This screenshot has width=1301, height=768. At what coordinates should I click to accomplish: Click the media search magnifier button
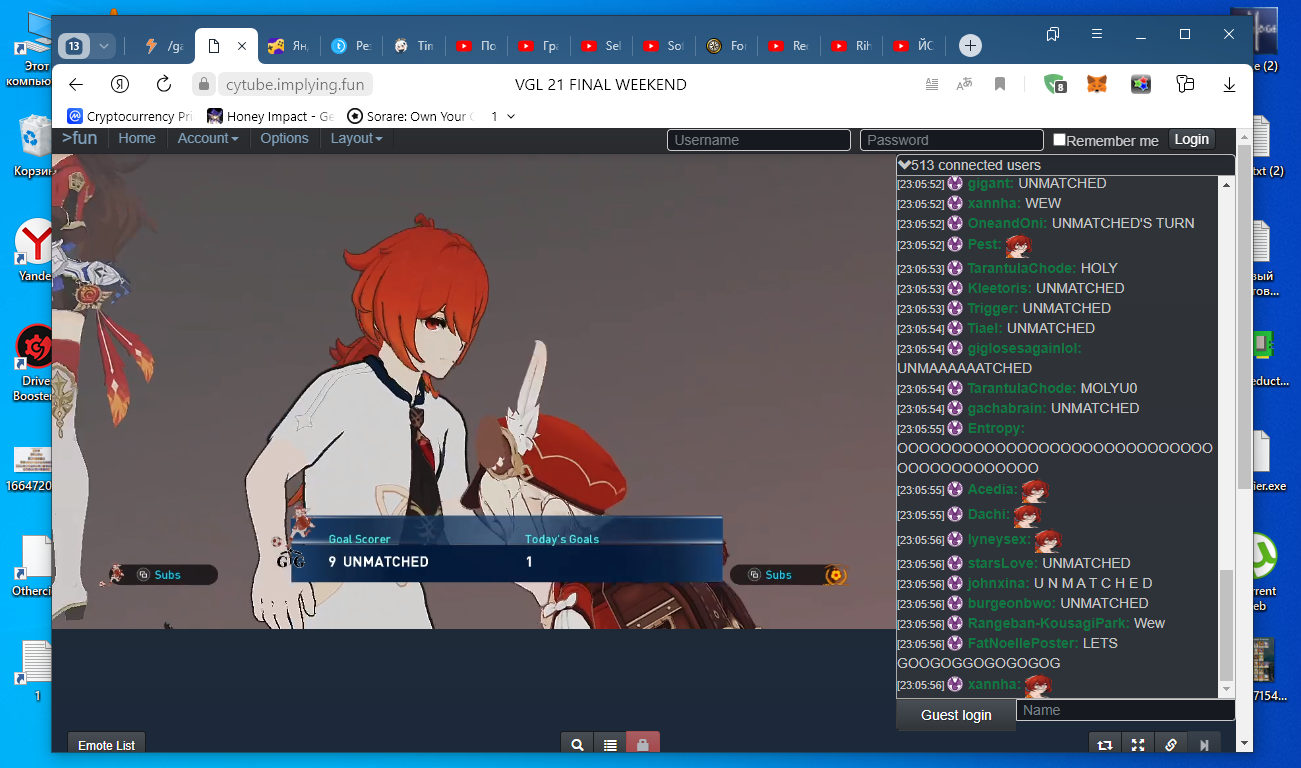point(578,744)
